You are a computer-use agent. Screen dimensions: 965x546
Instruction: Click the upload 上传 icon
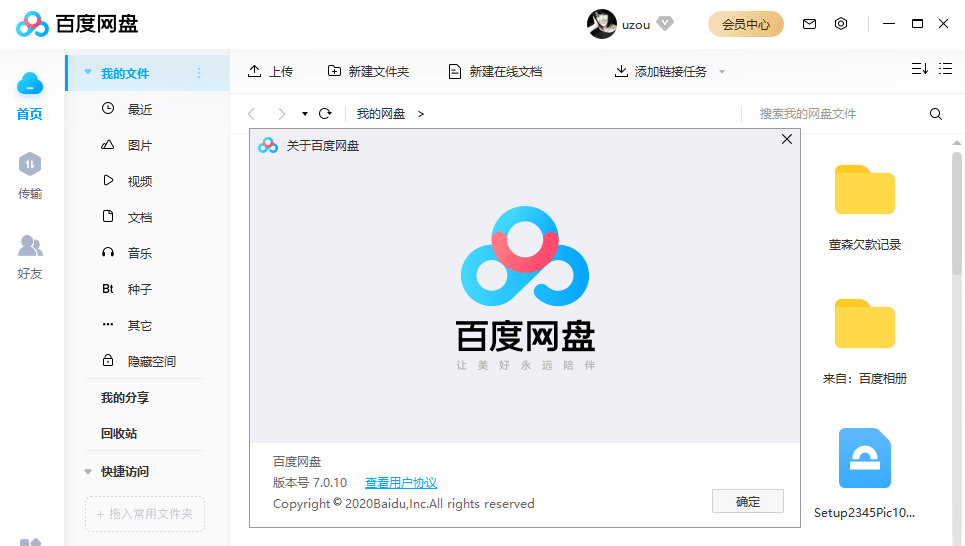pyautogui.click(x=254, y=71)
